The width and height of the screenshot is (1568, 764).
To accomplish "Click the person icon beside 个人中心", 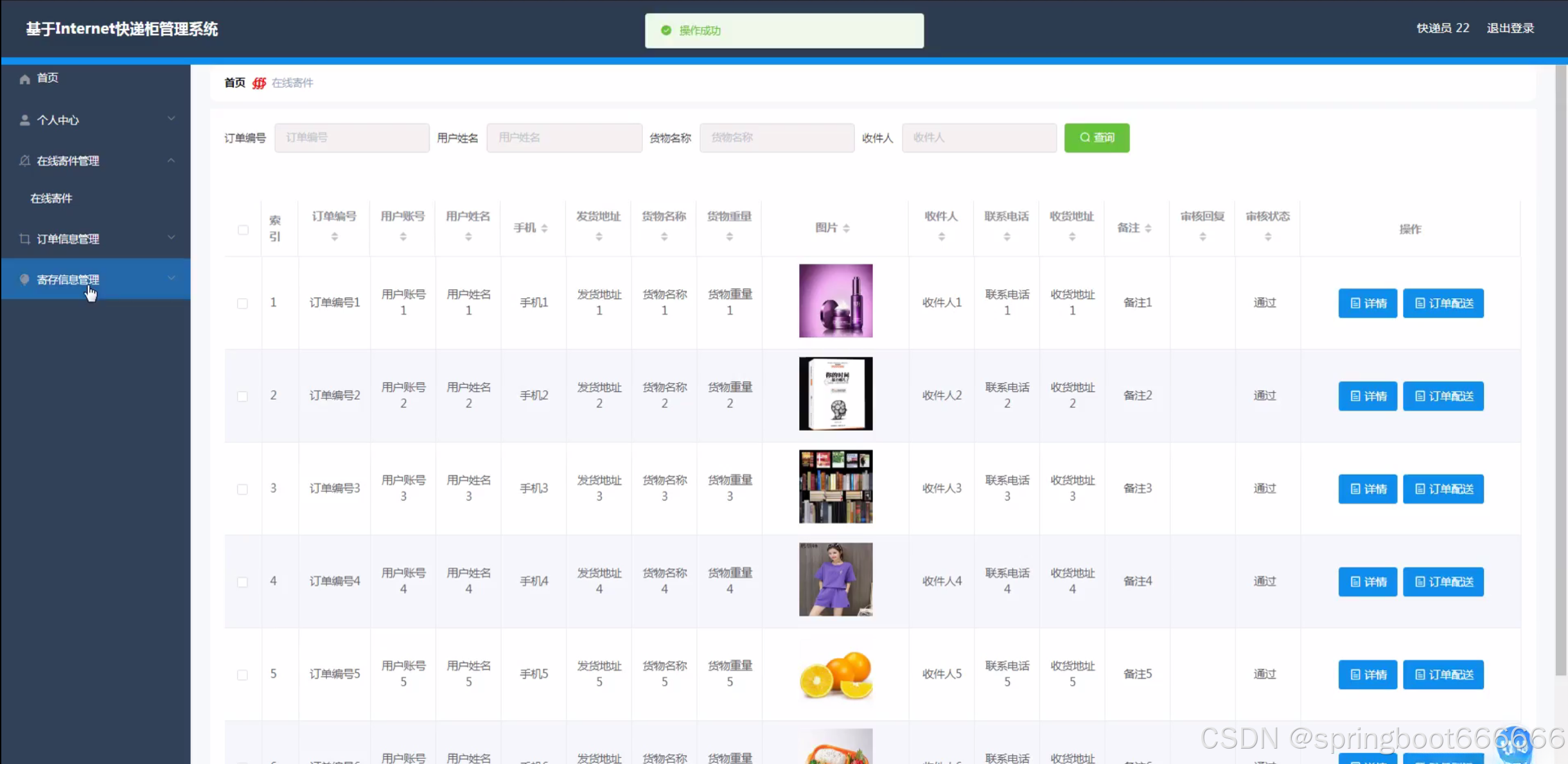I will 25,120.
